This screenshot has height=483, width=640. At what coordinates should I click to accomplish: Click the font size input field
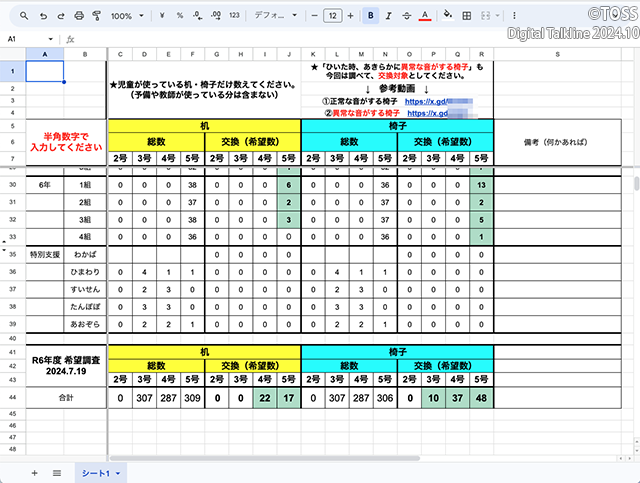332,16
